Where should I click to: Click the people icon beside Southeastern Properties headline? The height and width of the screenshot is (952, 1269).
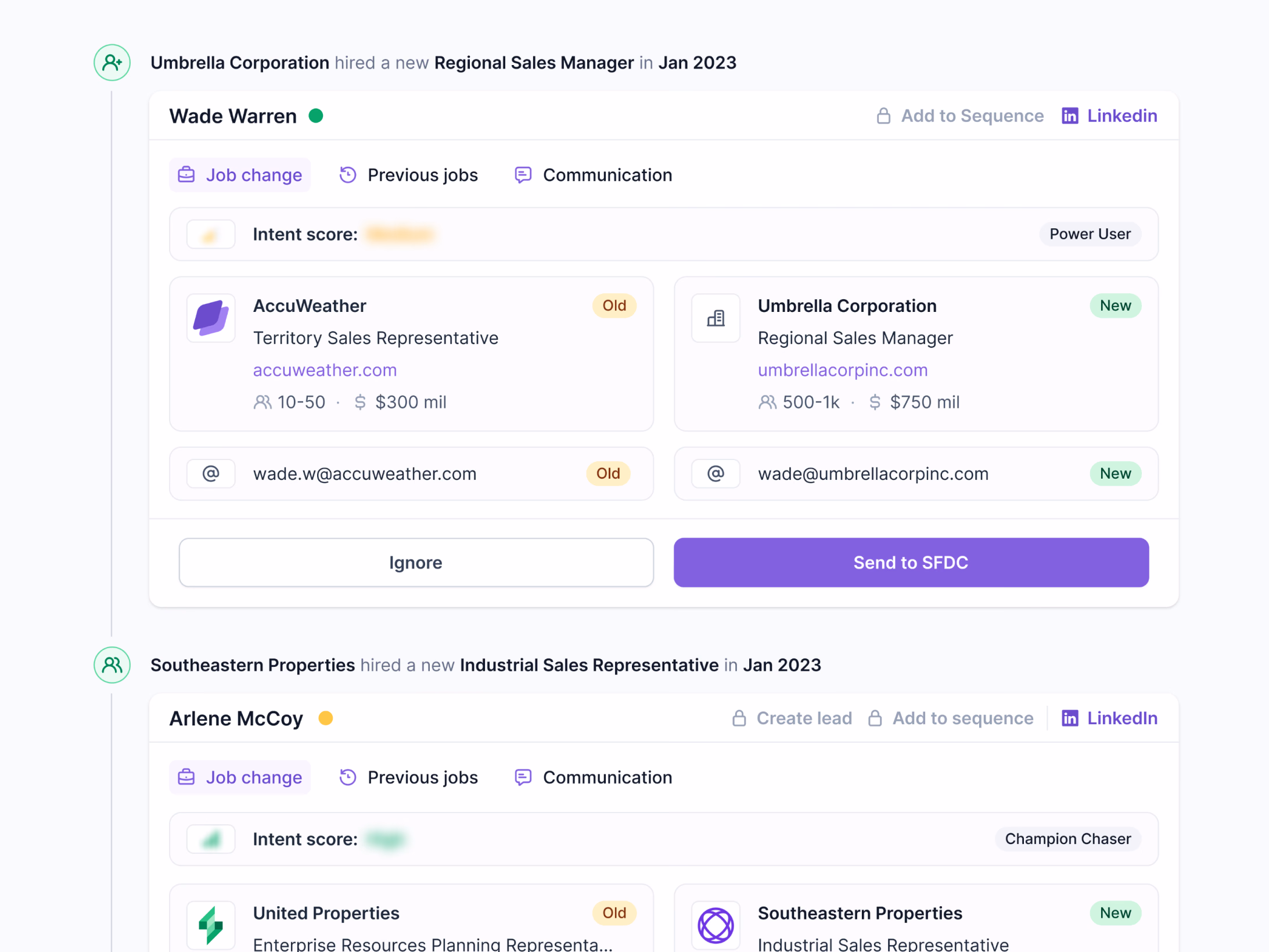pos(112,664)
